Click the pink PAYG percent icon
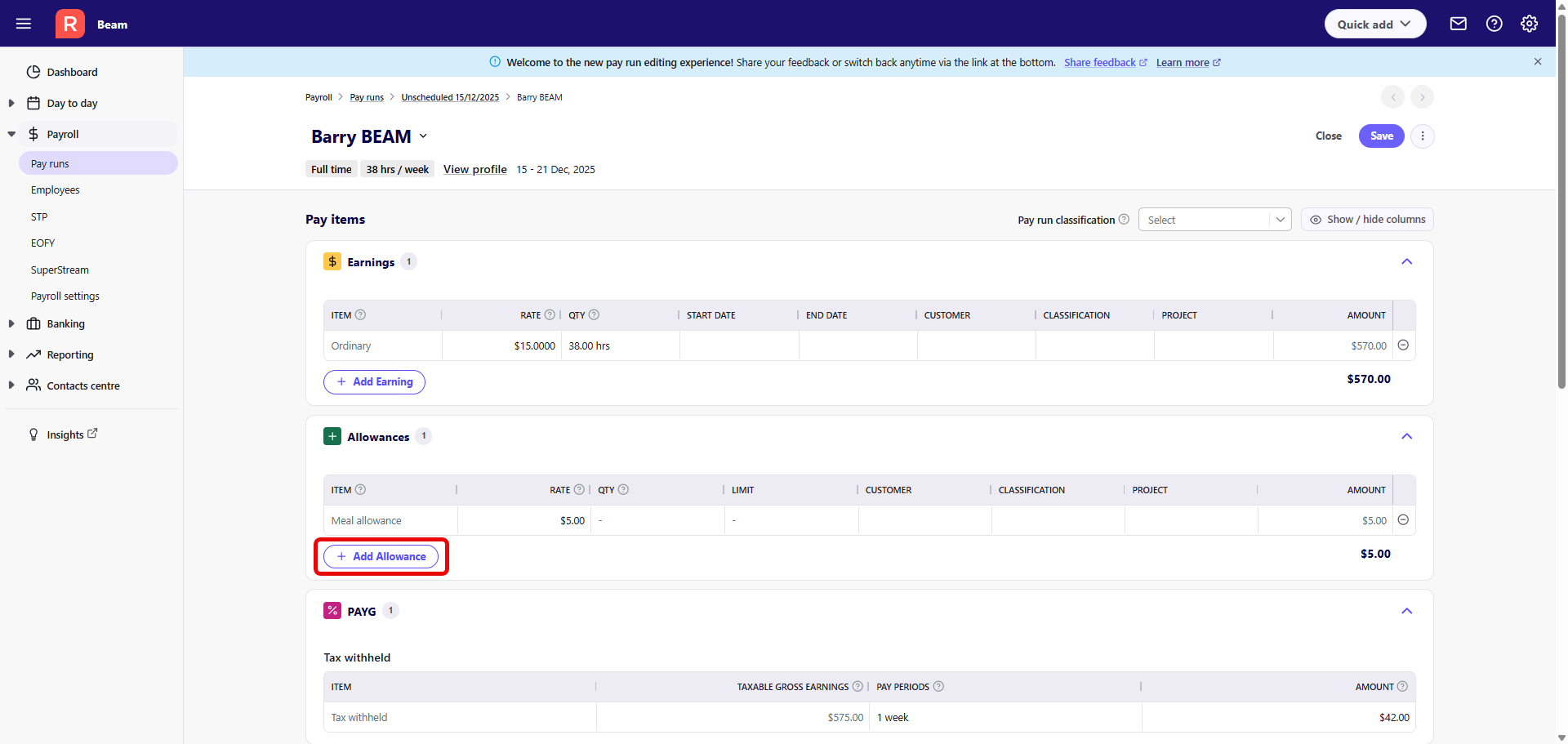Screen dimensions: 1568x744 [x=332, y=611]
